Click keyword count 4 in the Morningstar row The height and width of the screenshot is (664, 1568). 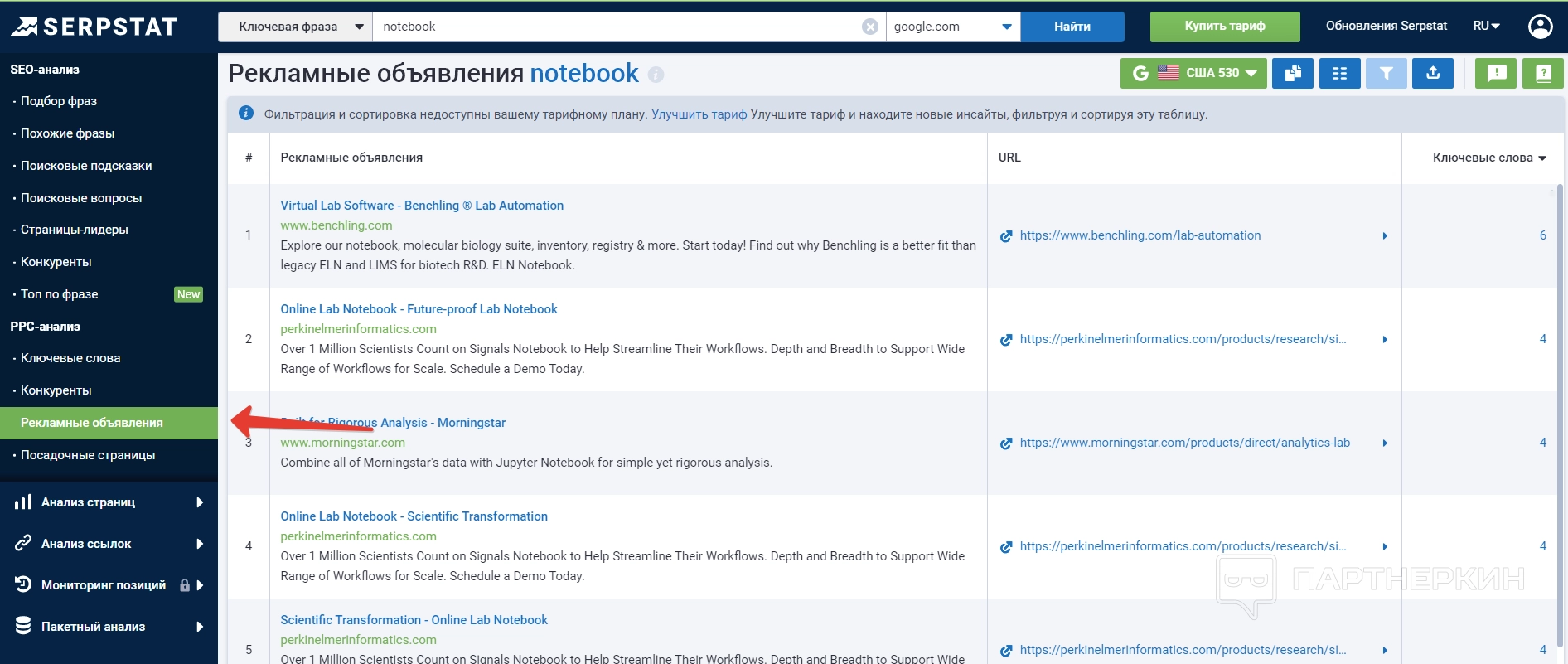click(x=1543, y=443)
